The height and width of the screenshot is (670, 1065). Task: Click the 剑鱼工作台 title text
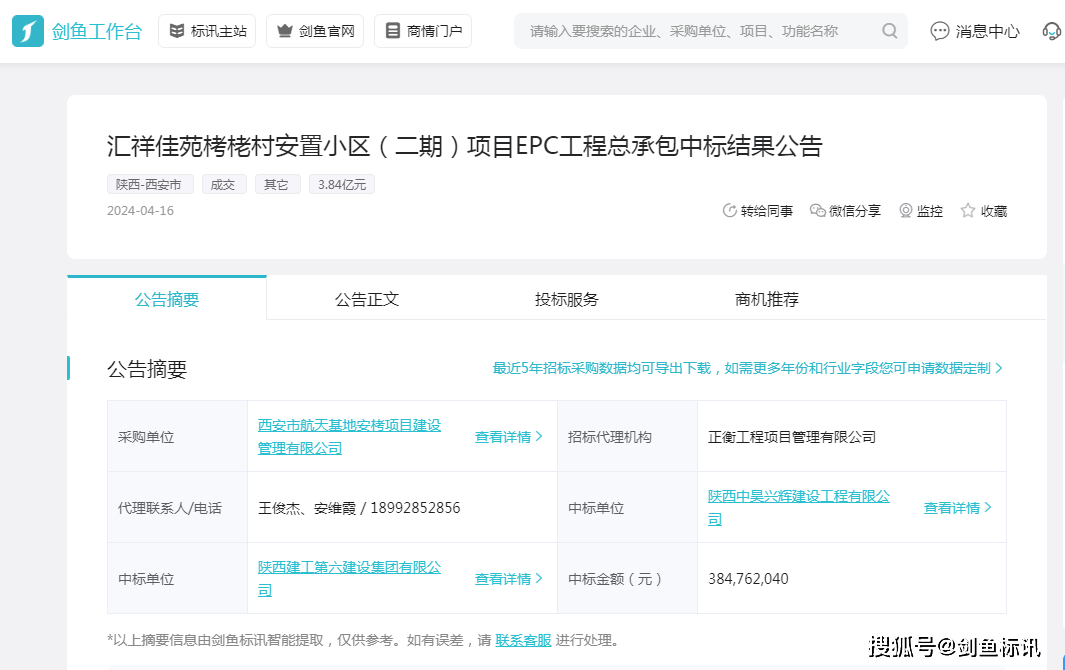tap(97, 31)
